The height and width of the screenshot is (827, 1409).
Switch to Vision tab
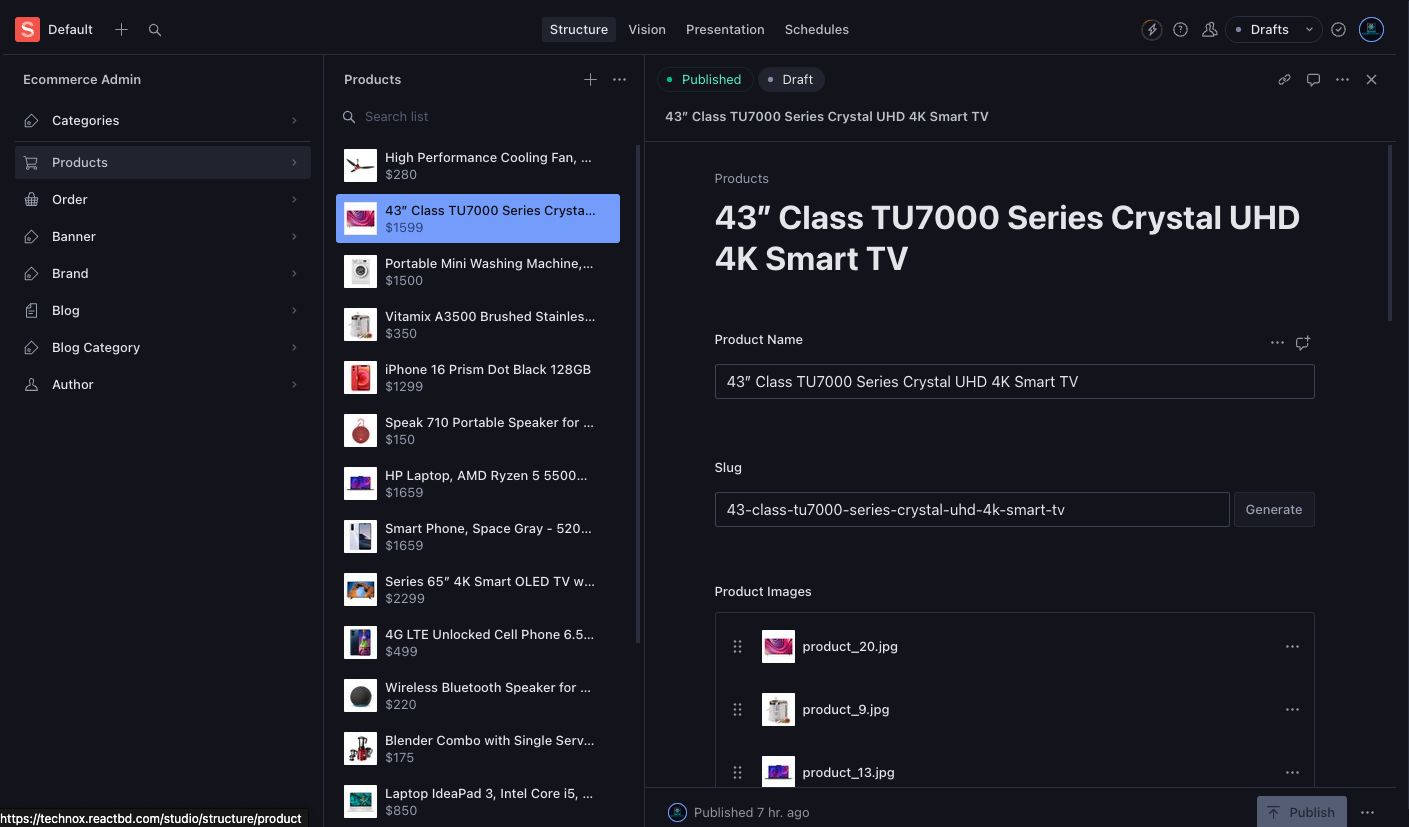[x=647, y=30]
